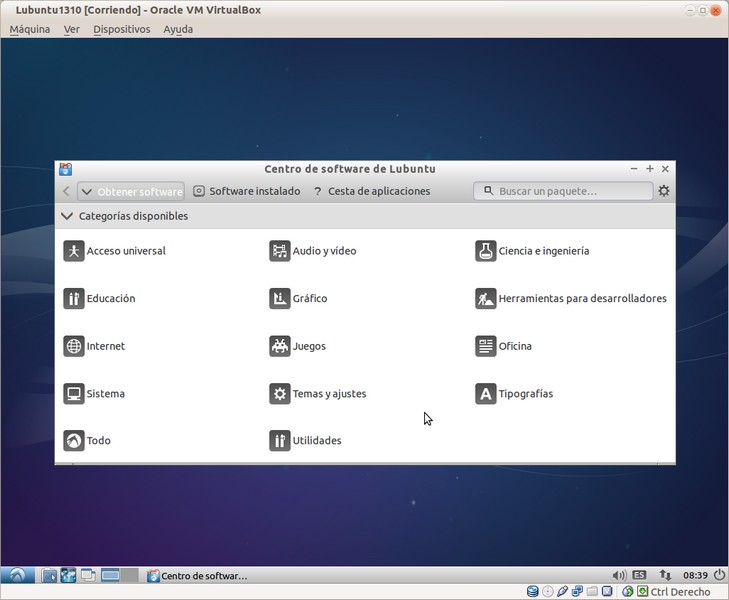Click the VirtualBox shared folders status icon
The width and height of the screenshot is (729, 600).
(x=592, y=592)
